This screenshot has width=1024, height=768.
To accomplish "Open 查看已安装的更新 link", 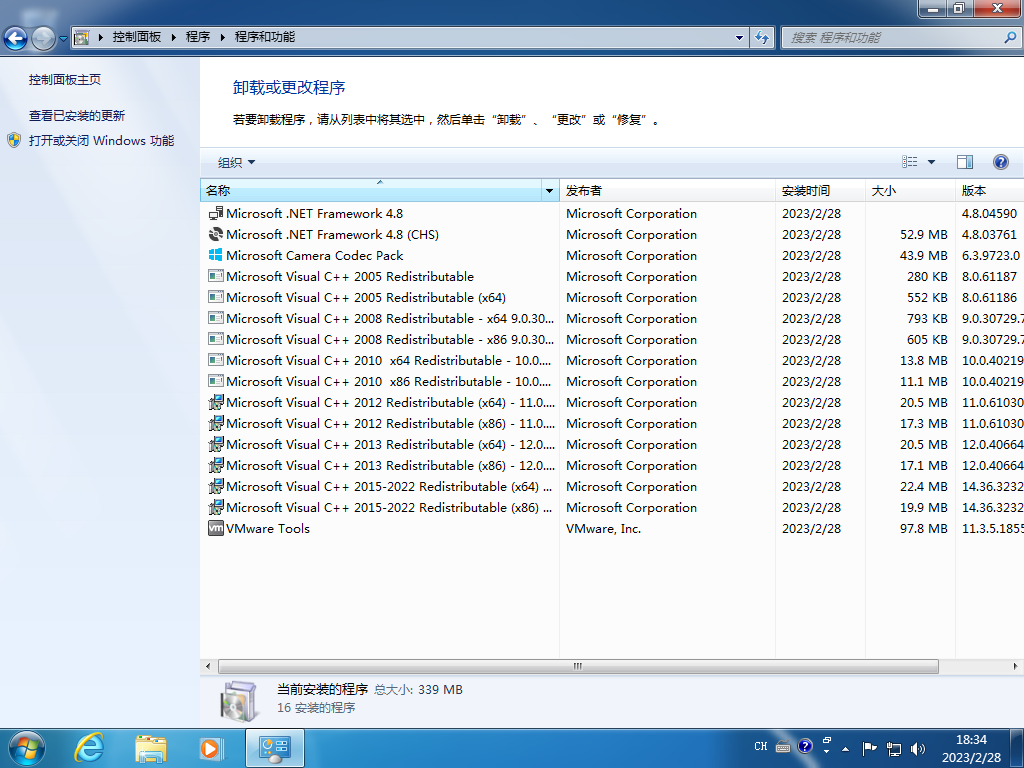I will coord(76,116).
